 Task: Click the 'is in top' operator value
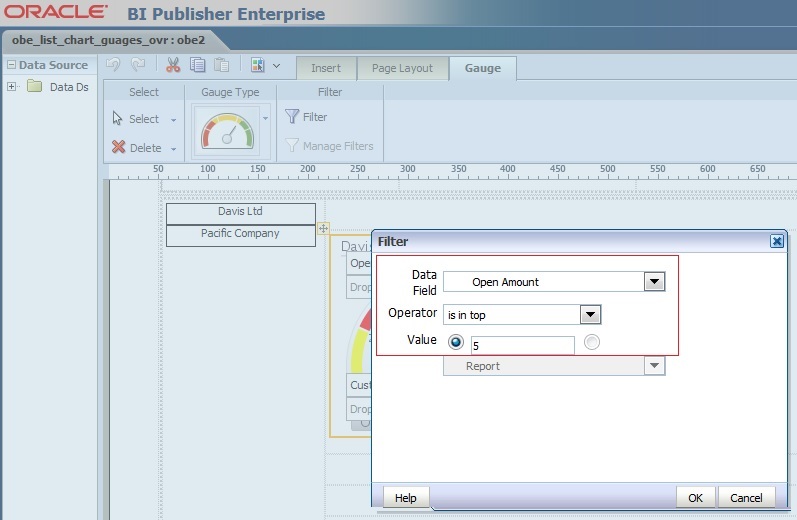coord(467,315)
